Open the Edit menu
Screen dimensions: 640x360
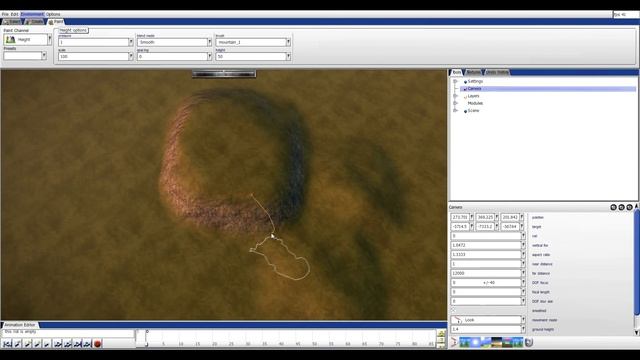click(15, 14)
